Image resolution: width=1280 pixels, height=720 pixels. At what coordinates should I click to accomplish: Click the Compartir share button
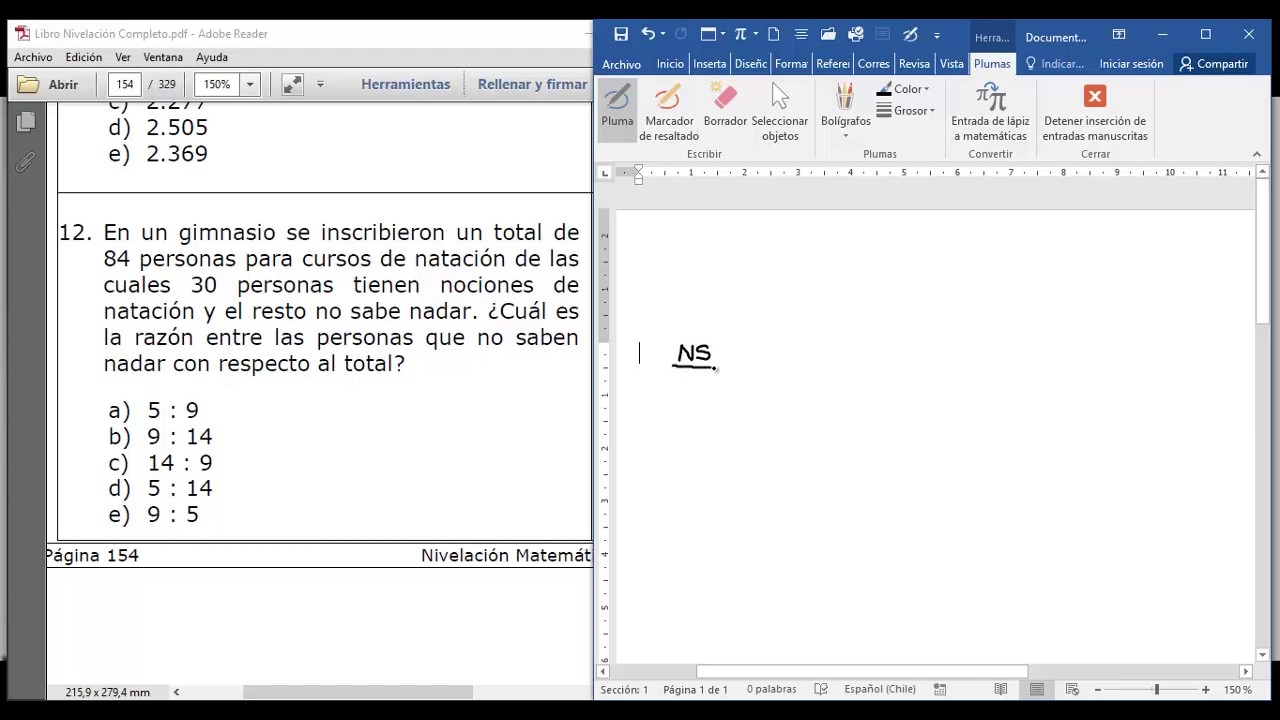pyautogui.click(x=1214, y=64)
